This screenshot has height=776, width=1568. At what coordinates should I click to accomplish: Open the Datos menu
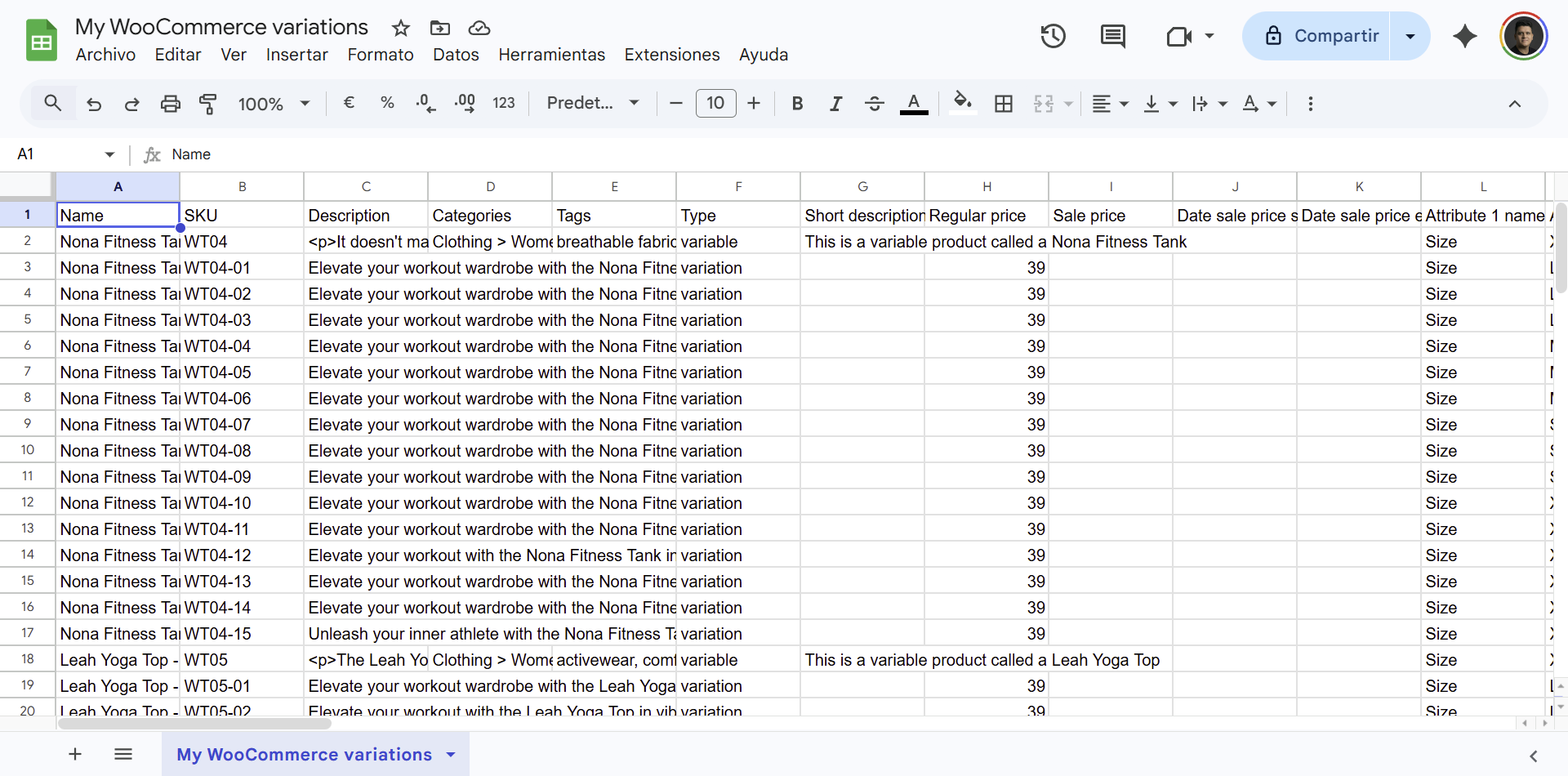456,55
